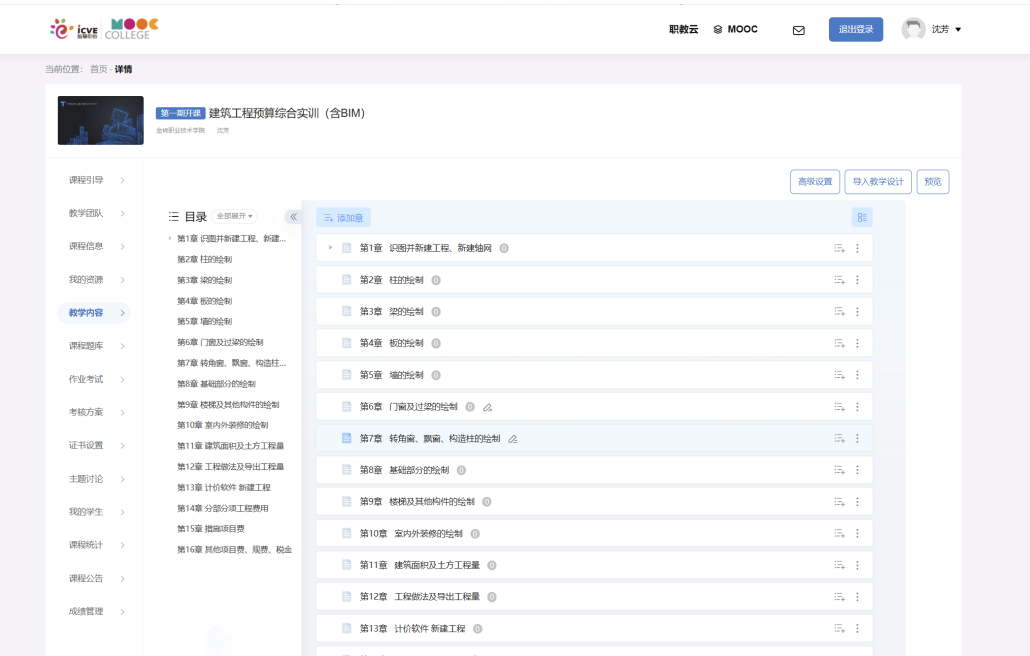The height and width of the screenshot is (656, 1030).
Task: Click the 添加章 button
Action: click(344, 217)
